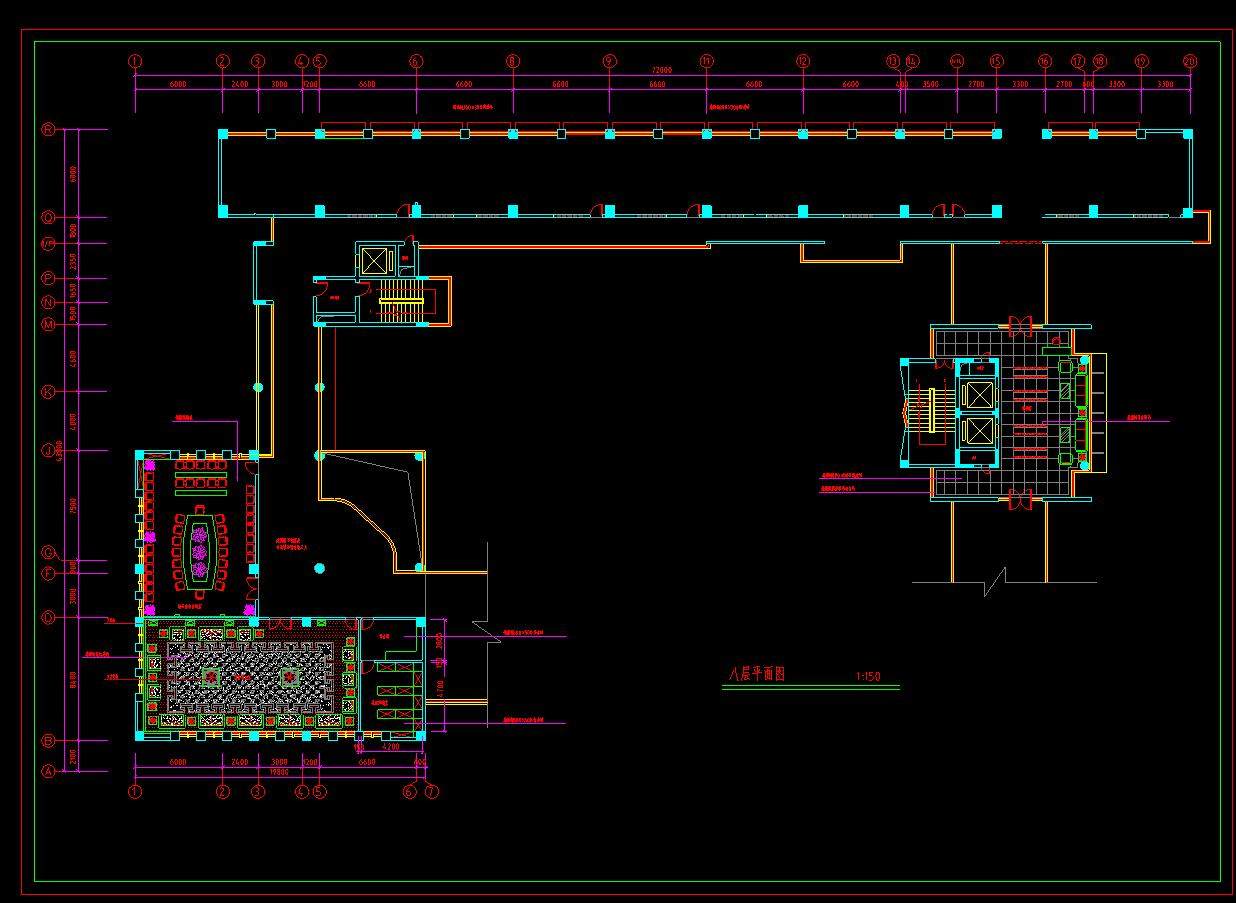Click the 4200 dimension text below the carpet room
Viewport: 1236px width, 903px height.
391,746
